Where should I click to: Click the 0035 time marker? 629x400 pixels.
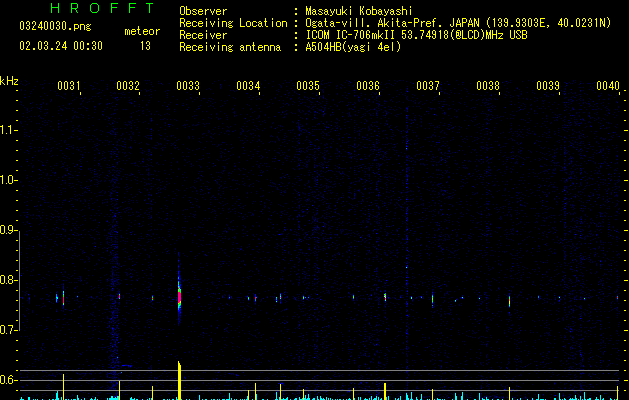(x=308, y=86)
